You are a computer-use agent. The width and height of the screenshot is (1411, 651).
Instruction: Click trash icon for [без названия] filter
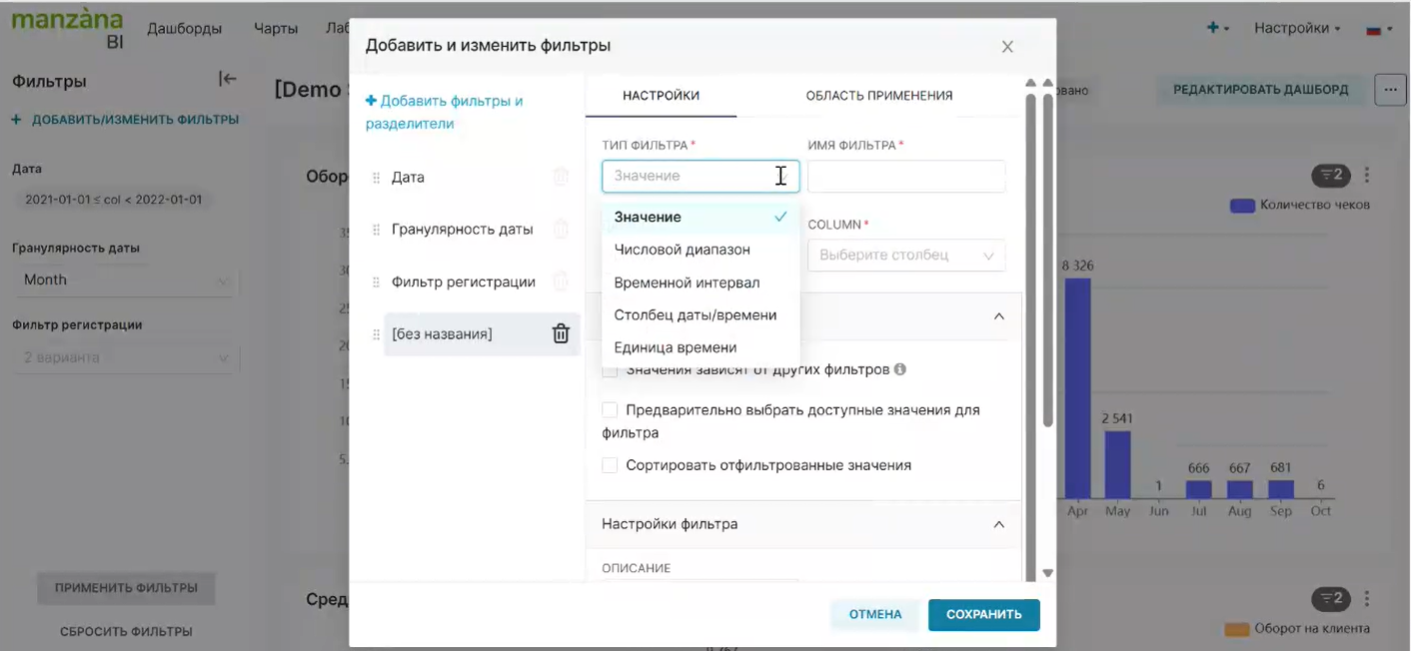click(561, 334)
